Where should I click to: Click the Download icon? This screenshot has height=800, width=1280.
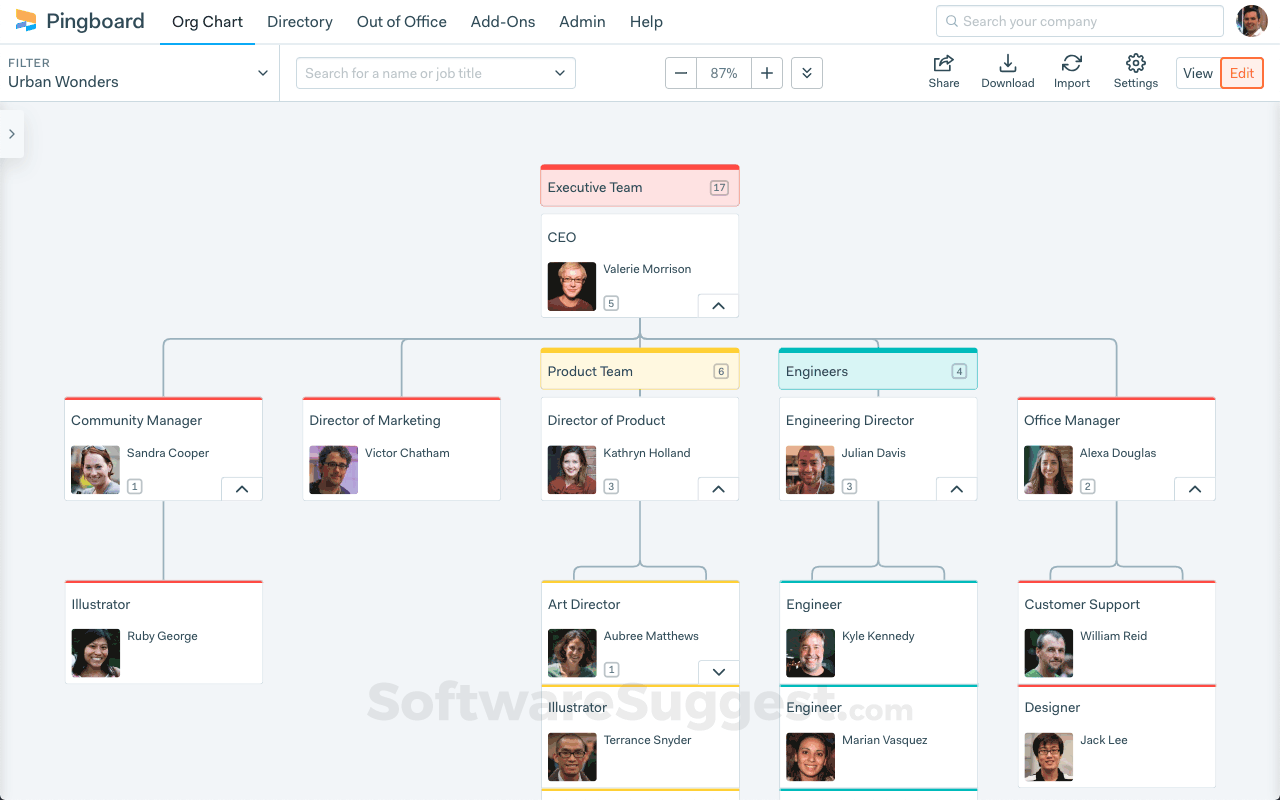tap(1007, 64)
